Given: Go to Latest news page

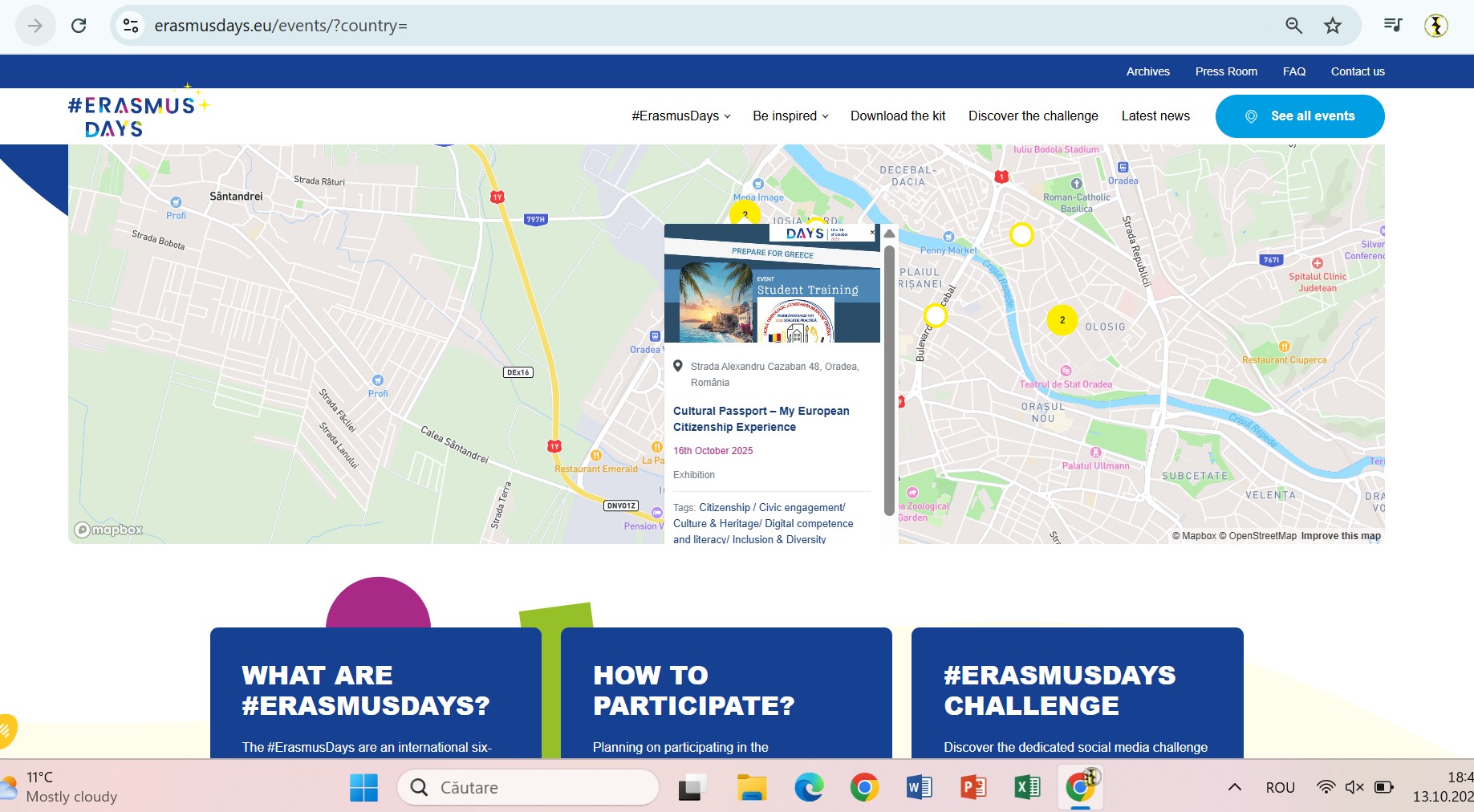Looking at the screenshot, I should pos(1155,116).
